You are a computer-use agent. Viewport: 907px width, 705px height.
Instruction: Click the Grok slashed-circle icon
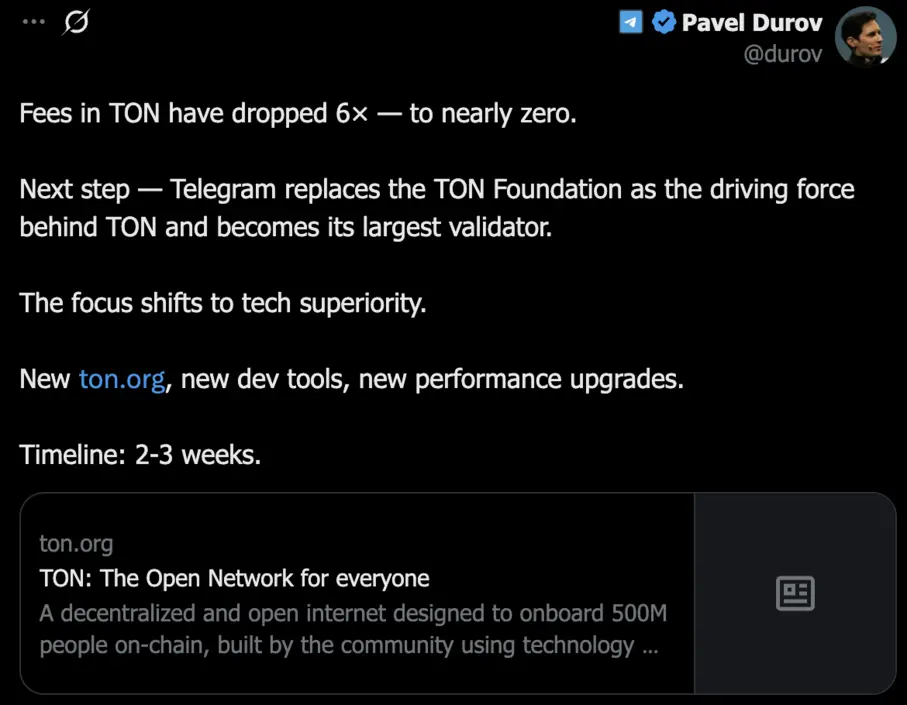[76, 23]
